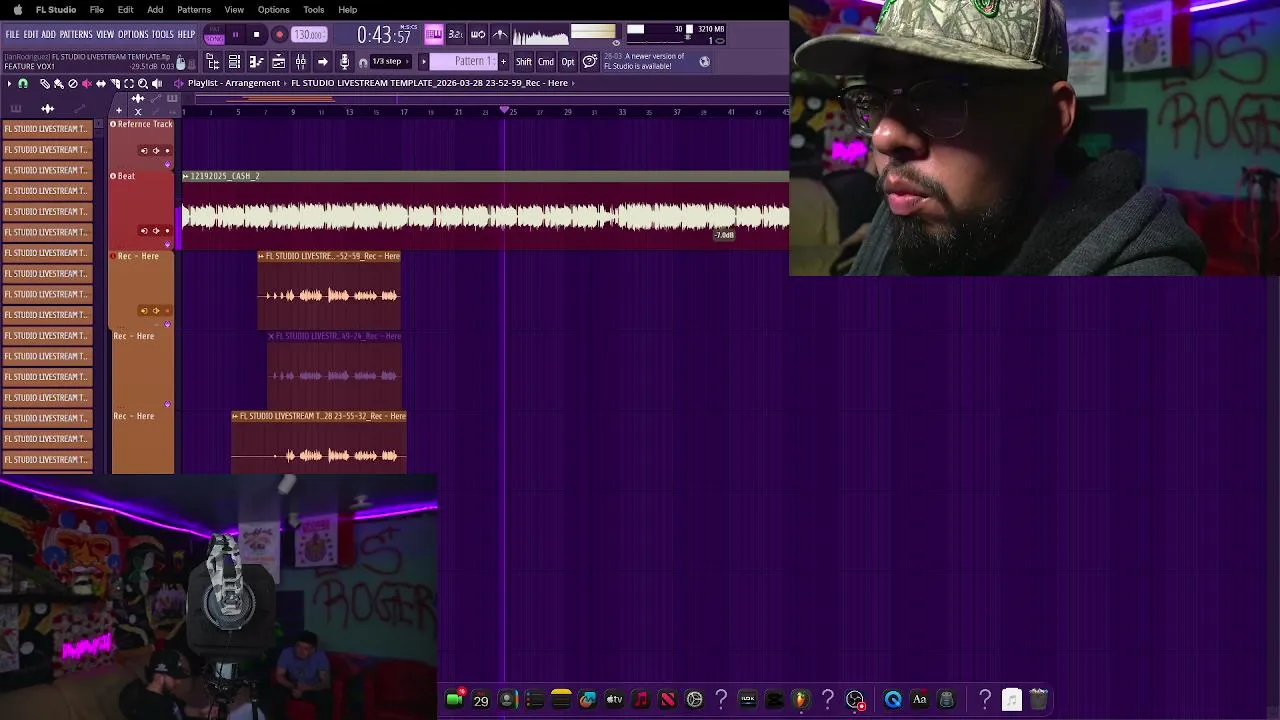Open FL Studio app in the Dock

(800, 699)
